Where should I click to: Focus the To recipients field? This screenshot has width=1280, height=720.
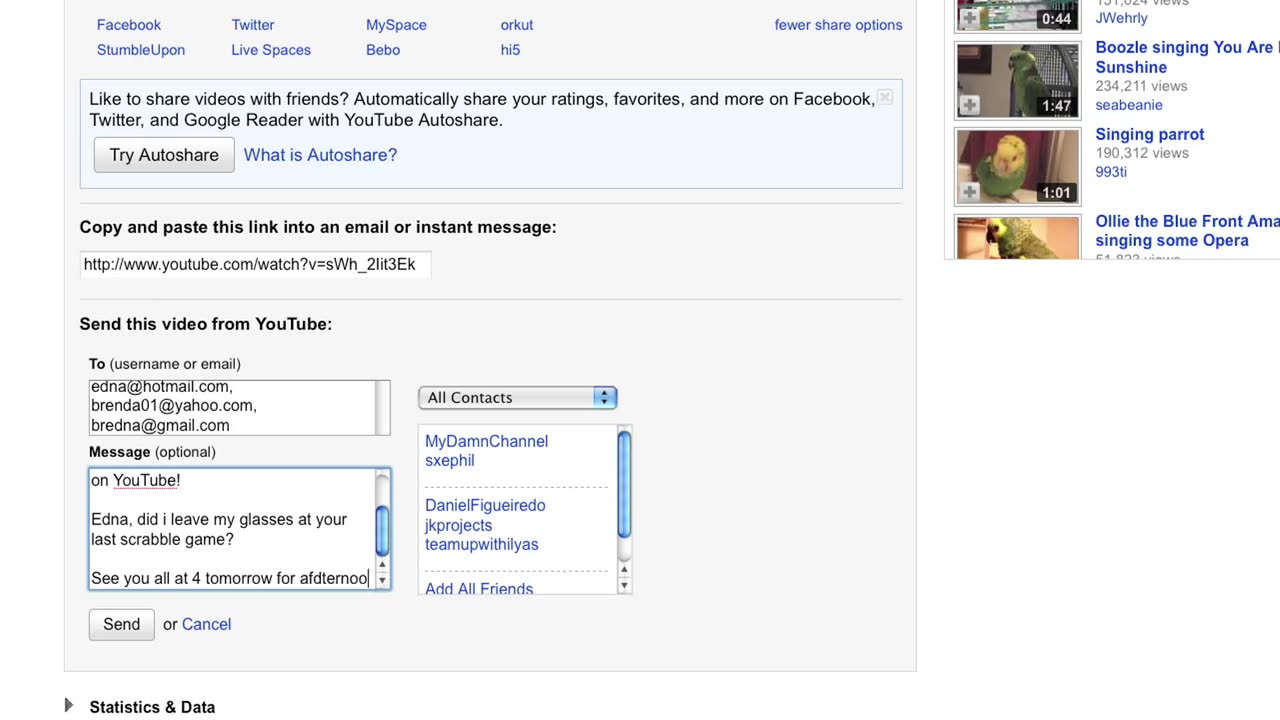point(232,407)
